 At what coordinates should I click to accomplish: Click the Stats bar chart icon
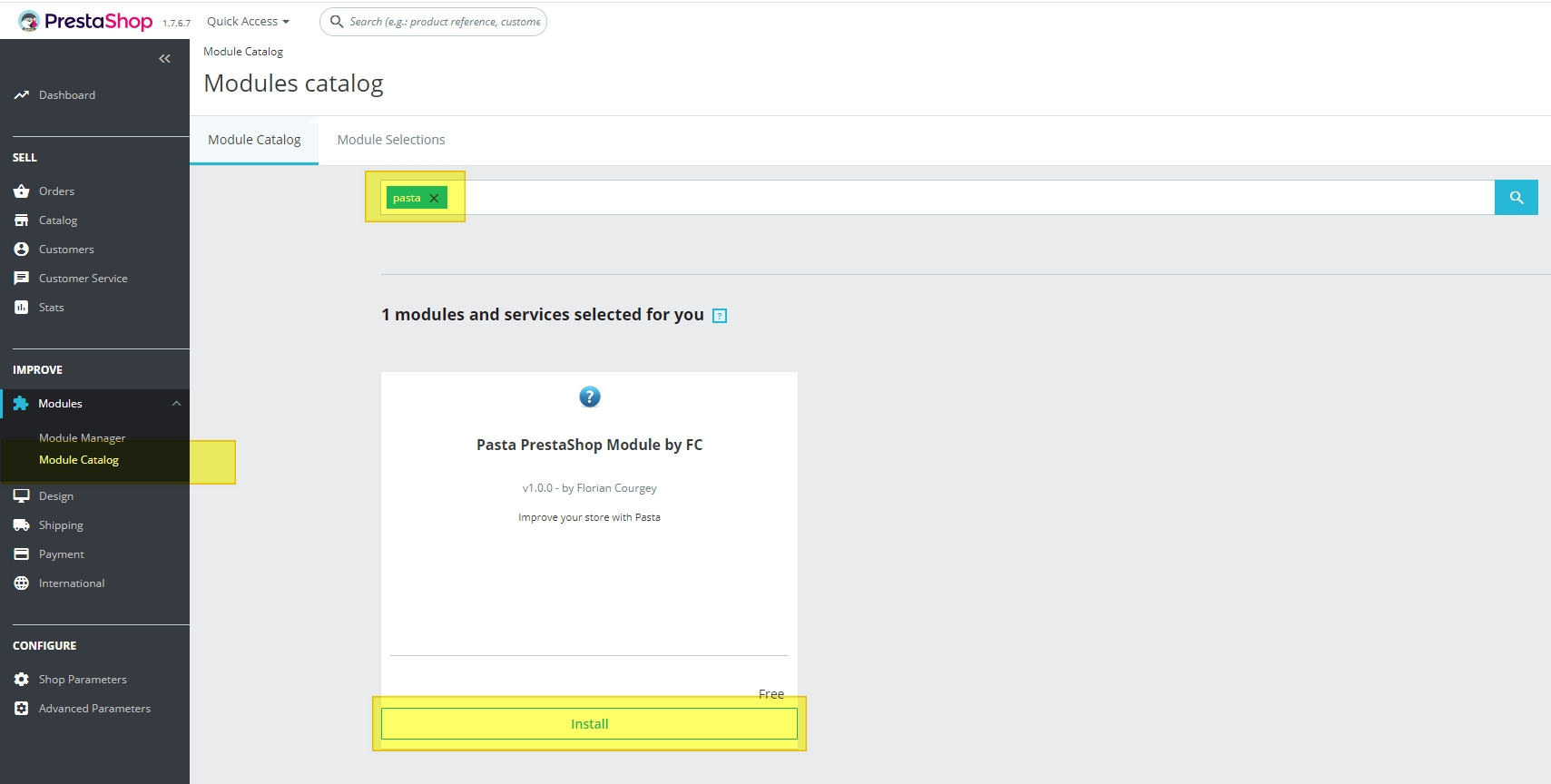(x=22, y=308)
